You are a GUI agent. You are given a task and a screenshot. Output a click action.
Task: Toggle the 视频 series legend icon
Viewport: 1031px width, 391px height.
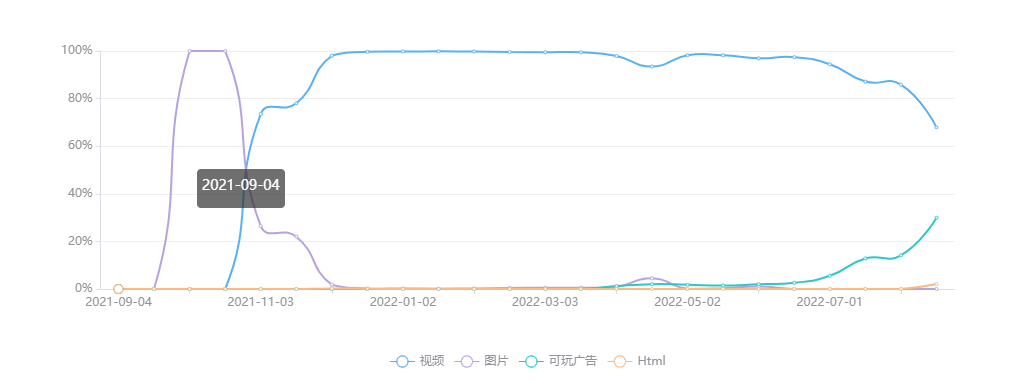tap(402, 361)
